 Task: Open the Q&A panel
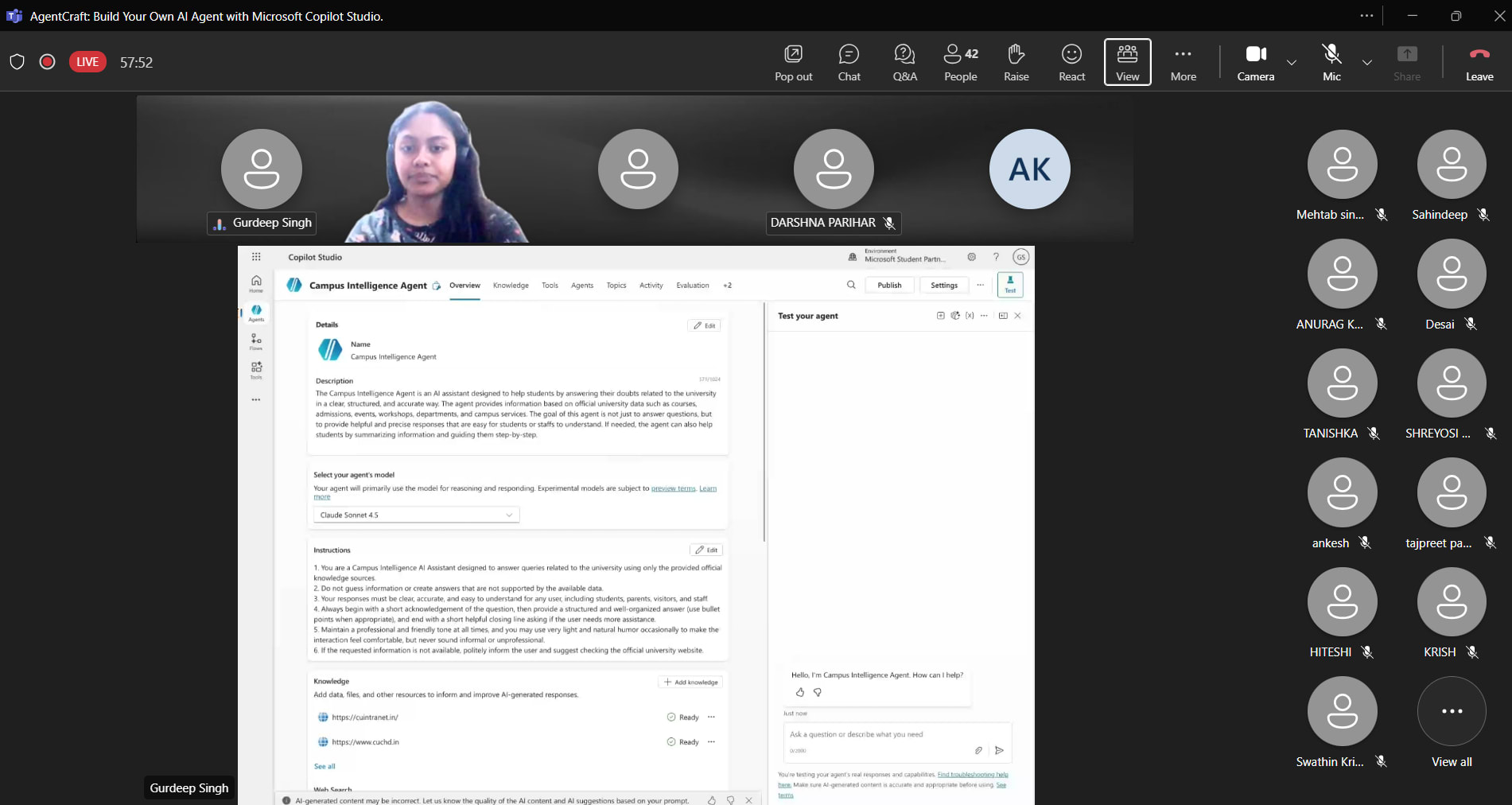[904, 63]
